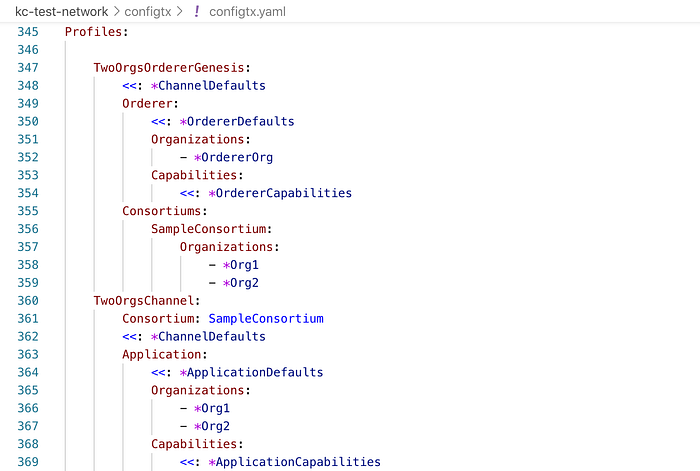Open the configtx folder breadcrumb
This screenshot has width=700, height=471.
tap(148, 12)
